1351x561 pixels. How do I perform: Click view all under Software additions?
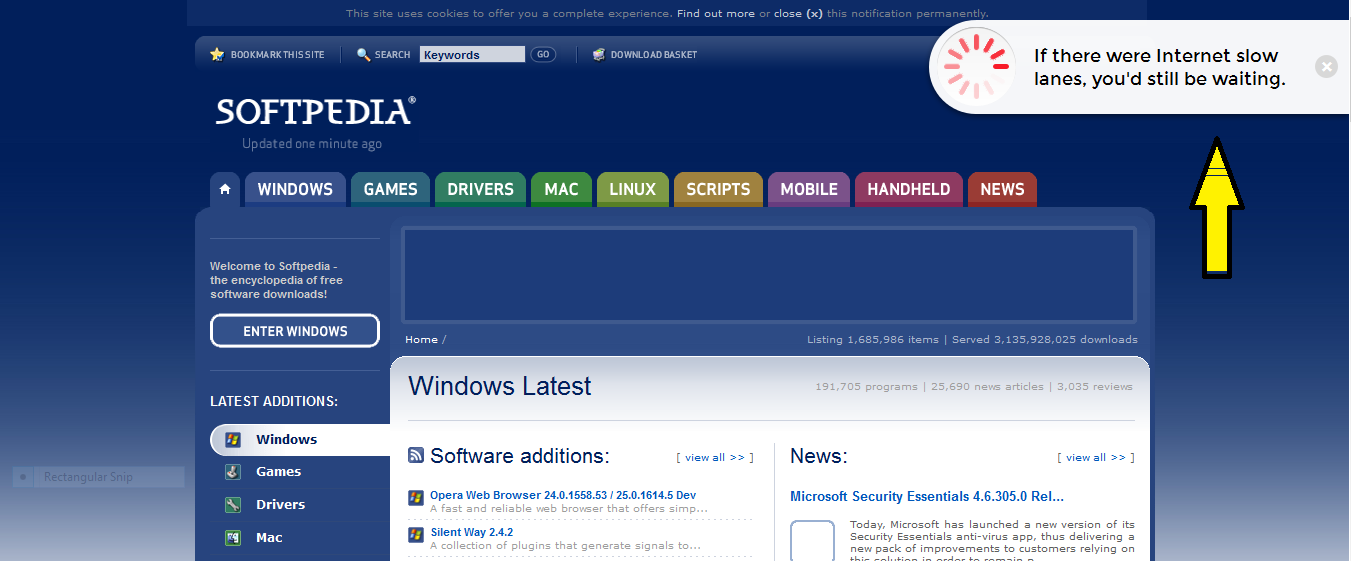tap(715, 457)
